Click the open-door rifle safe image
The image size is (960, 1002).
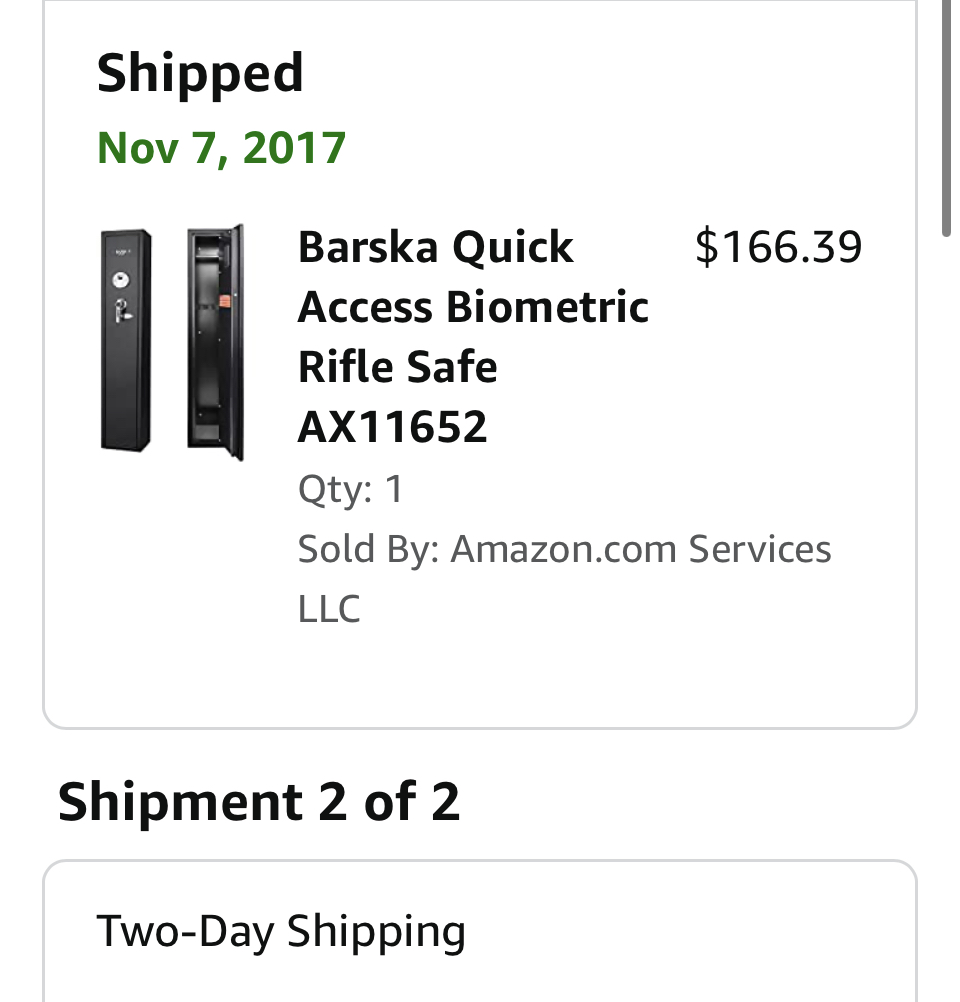(x=215, y=341)
